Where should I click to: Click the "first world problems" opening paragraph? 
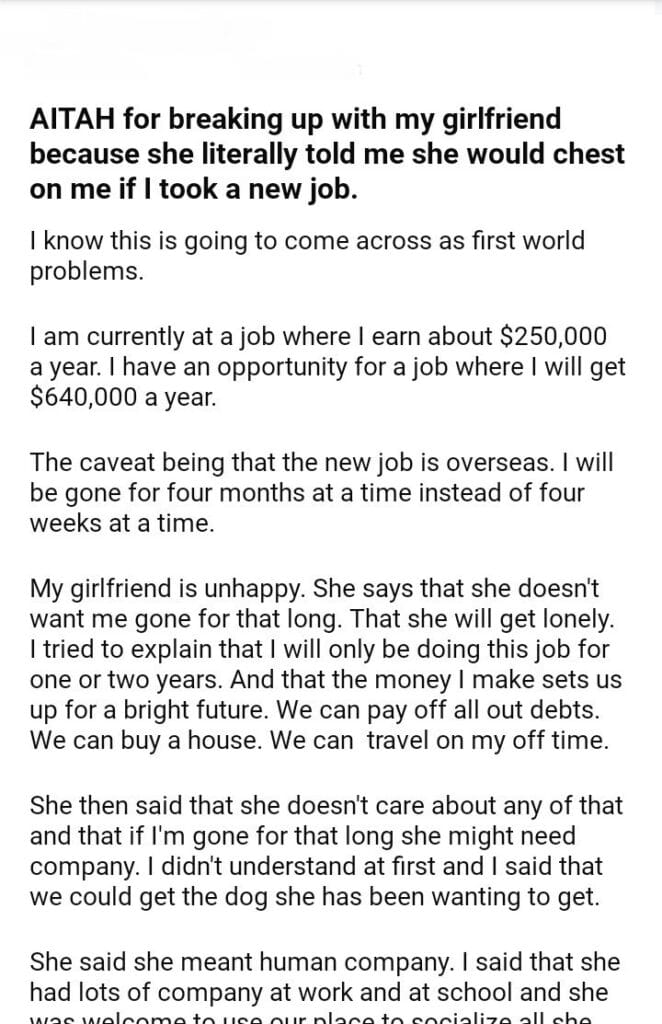click(x=305, y=258)
